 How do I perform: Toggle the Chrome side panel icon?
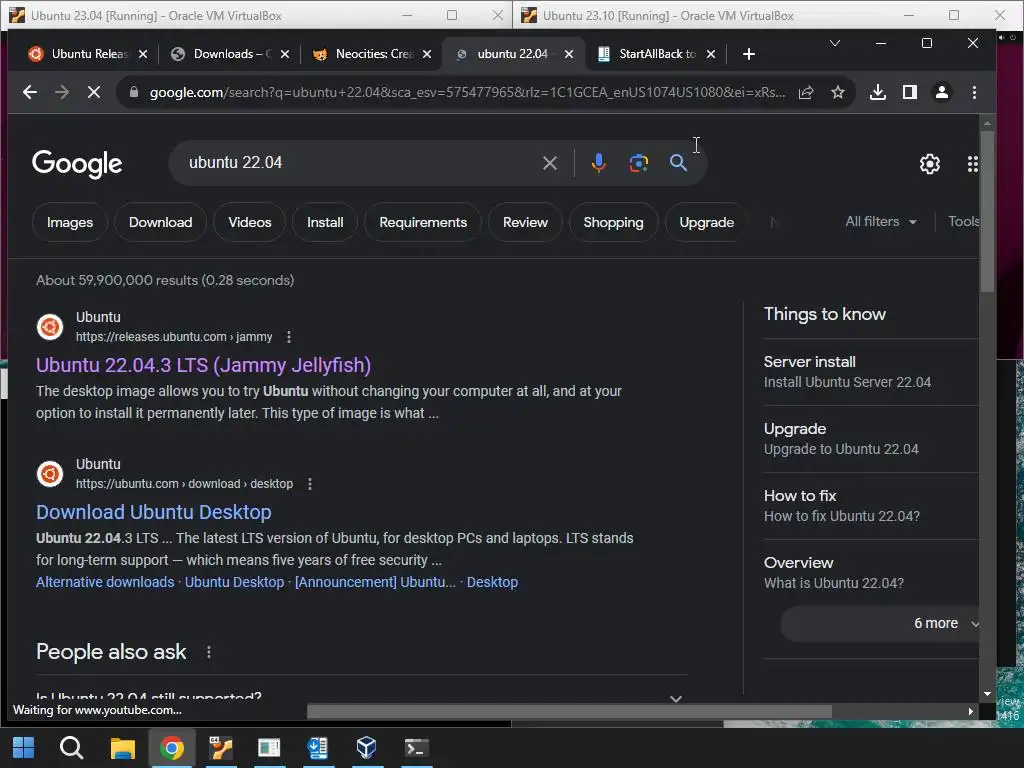pos(910,92)
